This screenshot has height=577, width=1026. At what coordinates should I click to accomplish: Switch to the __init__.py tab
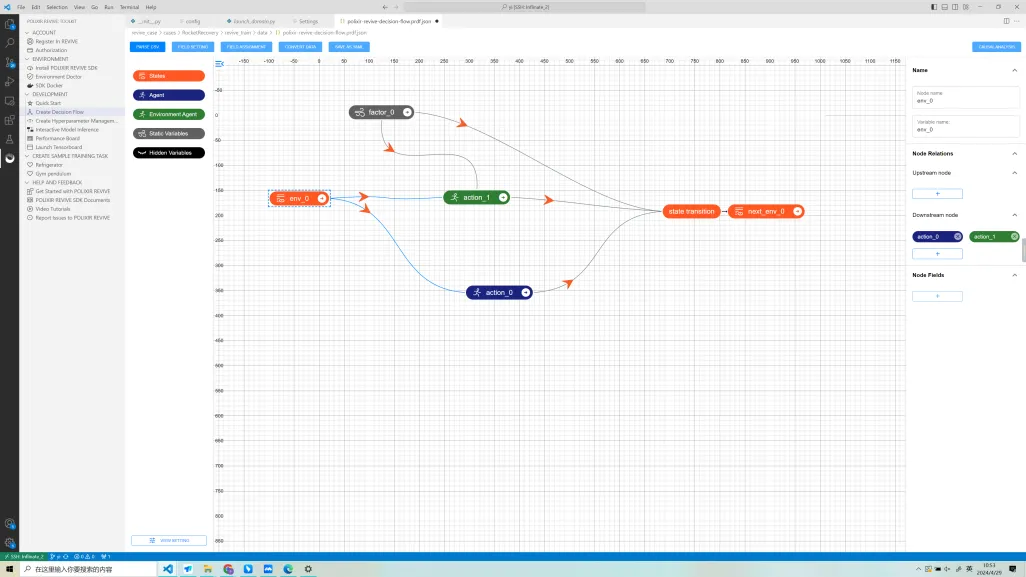click(x=149, y=21)
